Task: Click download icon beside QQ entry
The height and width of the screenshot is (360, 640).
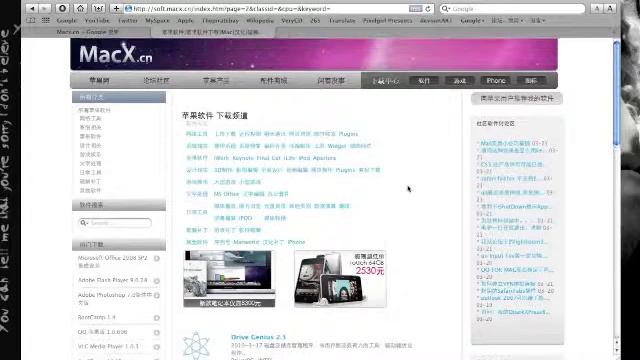Action: click(157, 333)
